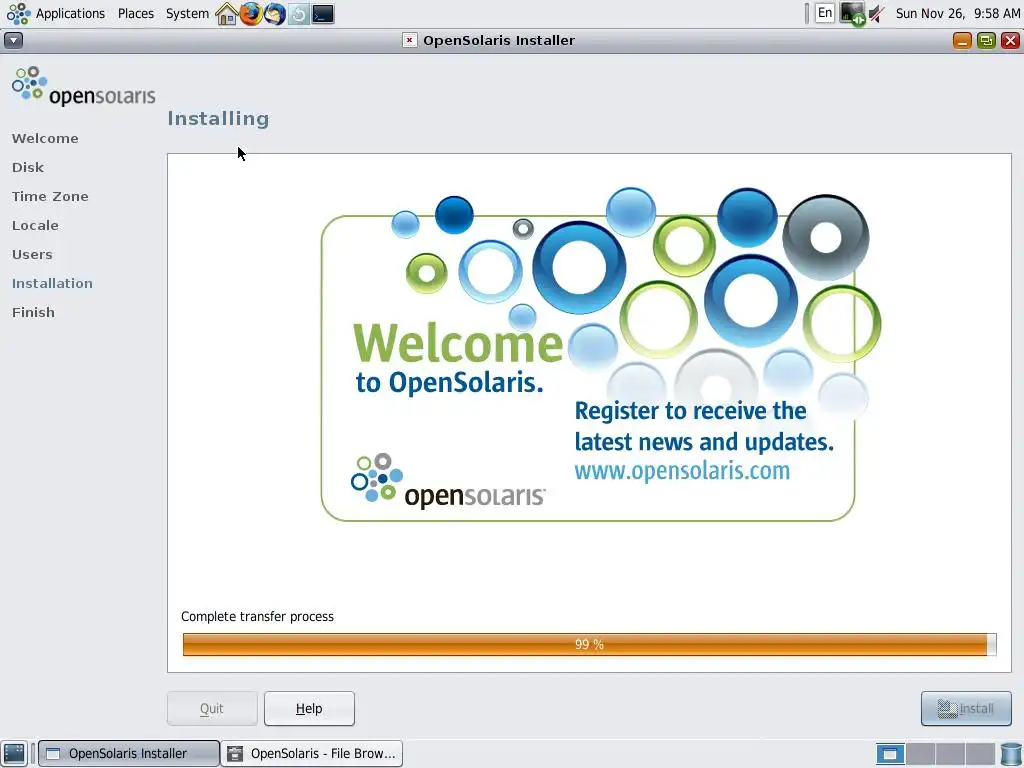The width and height of the screenshot is (1024, 768).
Task: Launch Firefox from the top panel
Action: point(251,14)
